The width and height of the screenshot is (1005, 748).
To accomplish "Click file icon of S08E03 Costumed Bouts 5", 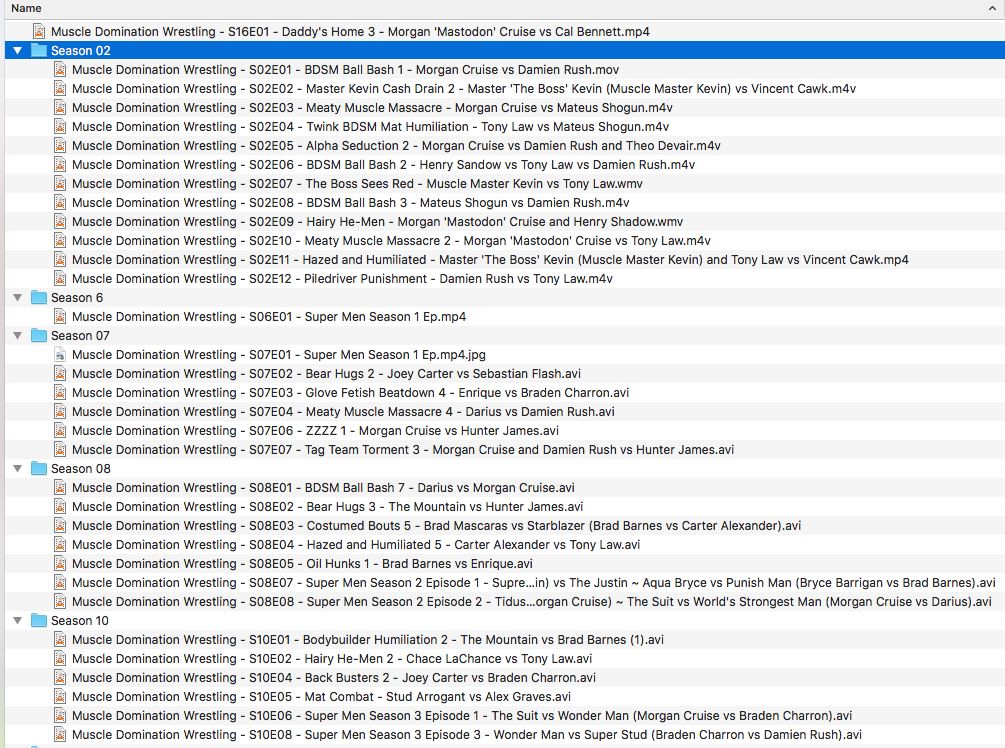I will (60, 526).
